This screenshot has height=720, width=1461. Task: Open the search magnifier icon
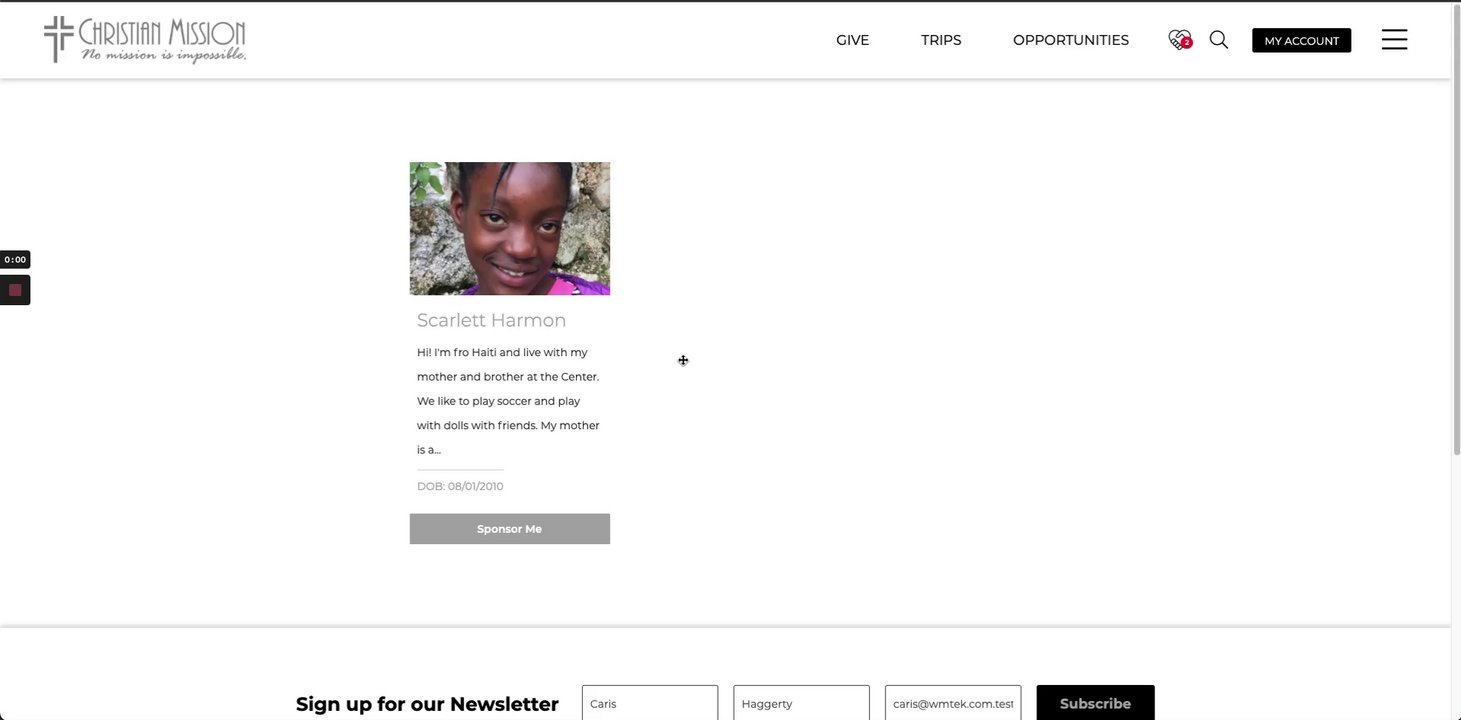click(1219, 40)
